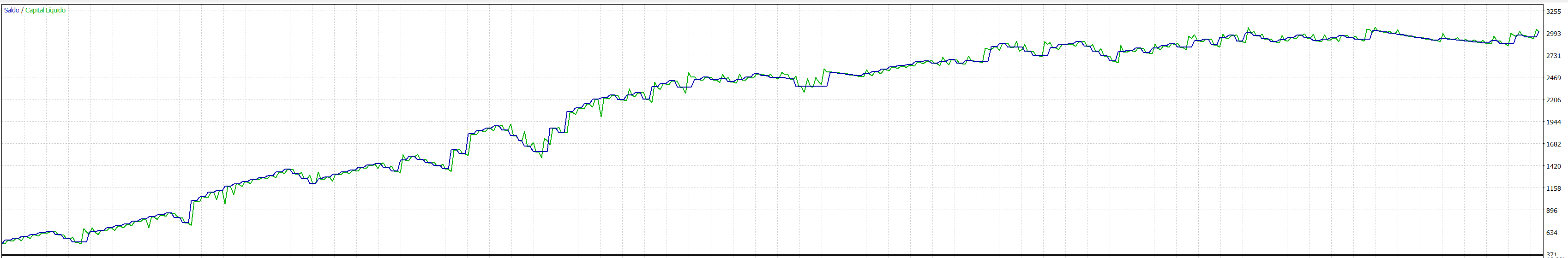This screenshot has width=1568, height=258.
Task: Select the 1158 axis value
Action: 1554,188
